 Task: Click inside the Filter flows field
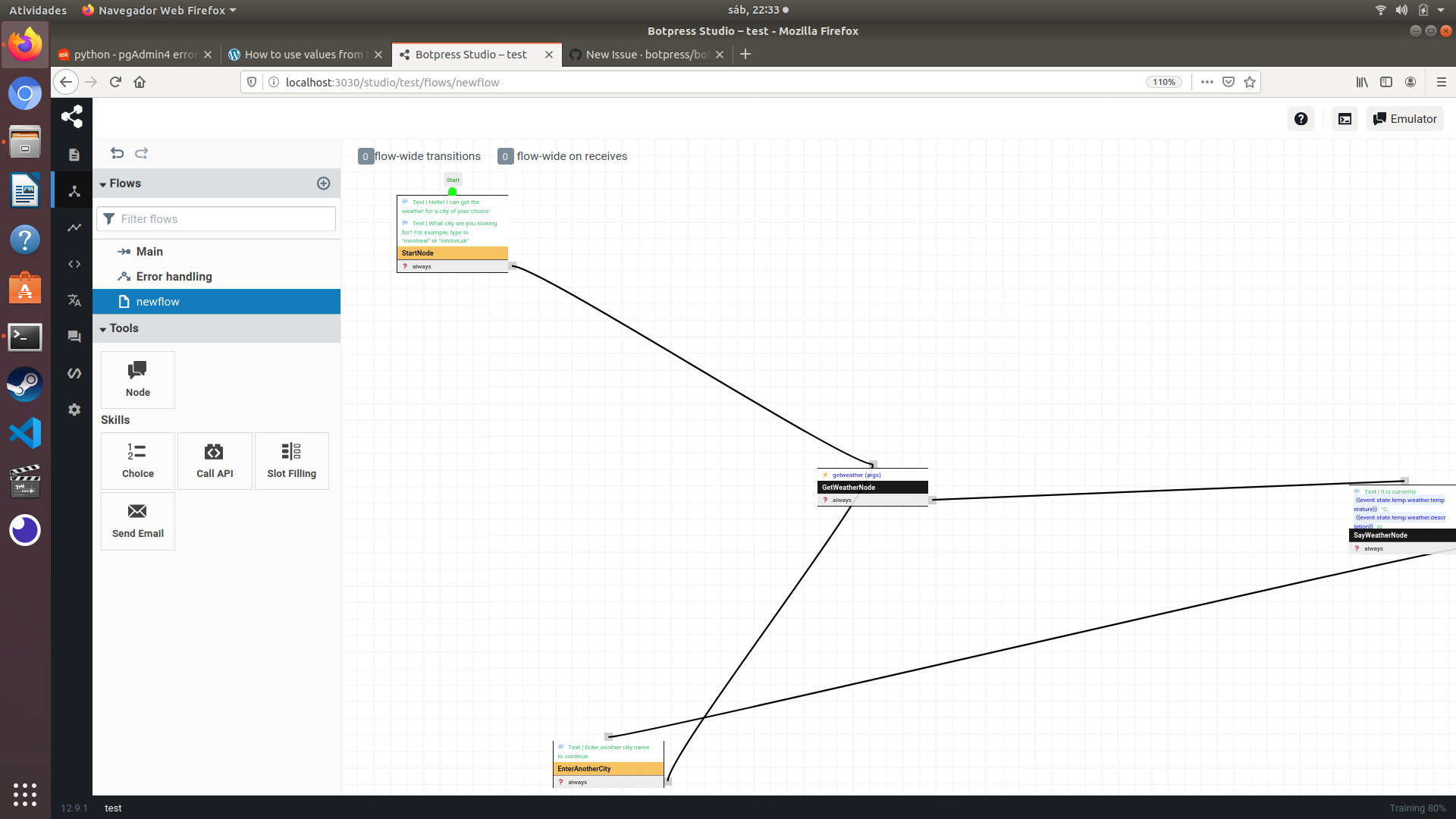[x=215, y=218]
